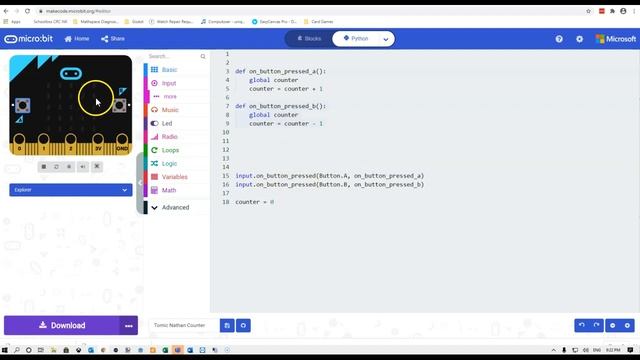
Task: Launch simulator in full screen
Action: (x=97, y=167)
